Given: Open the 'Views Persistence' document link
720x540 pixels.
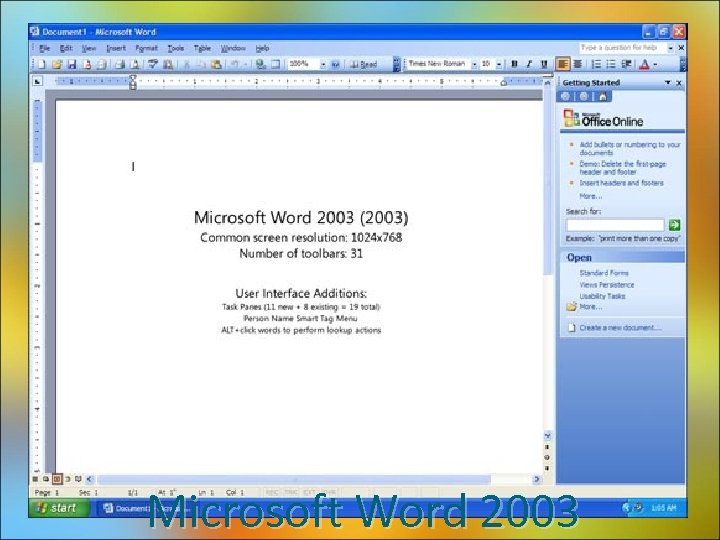Looking at the screenshot, I should tap(607, 285).
